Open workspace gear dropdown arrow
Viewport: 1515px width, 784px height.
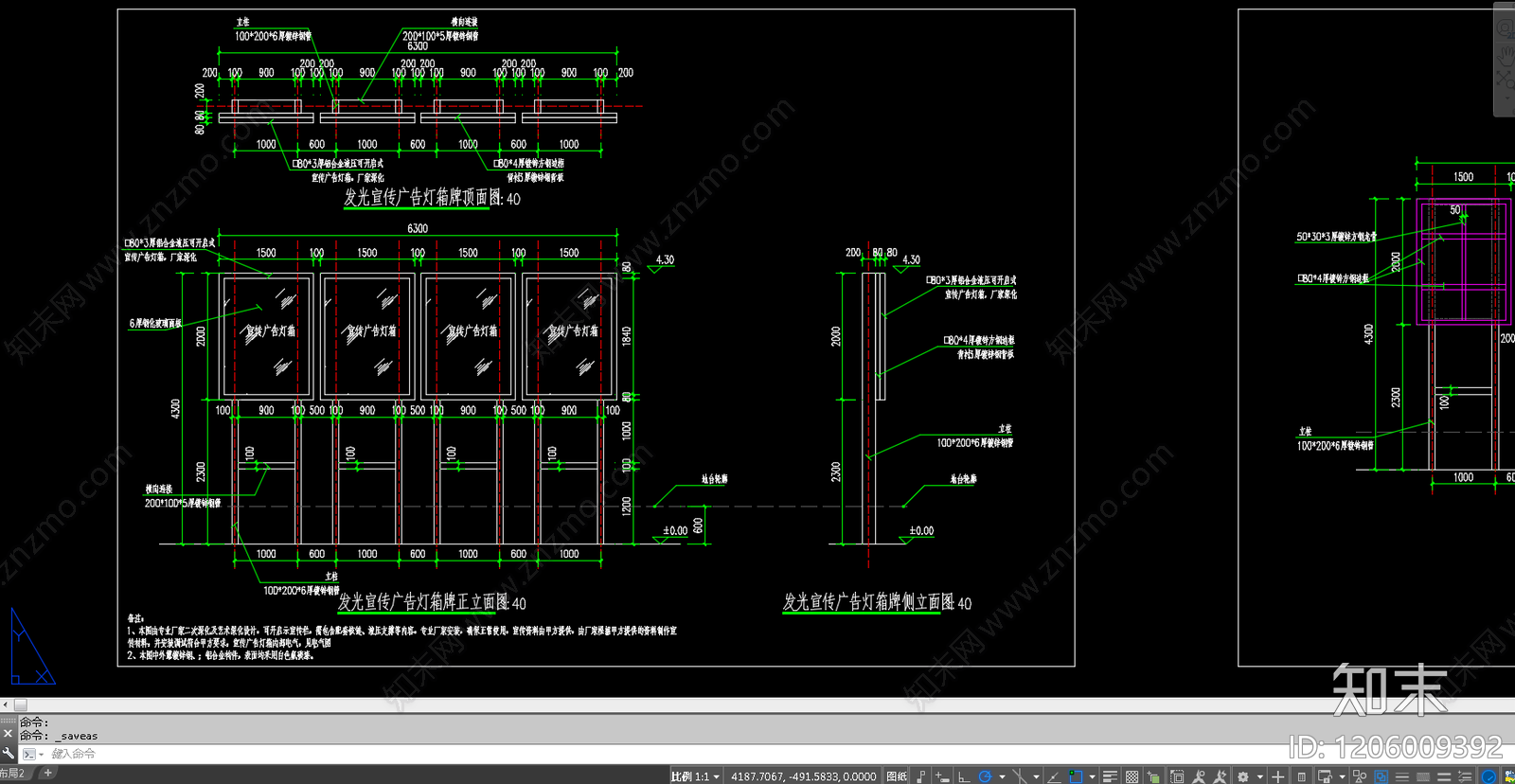pyautogui.click(x=1259, y=776)
